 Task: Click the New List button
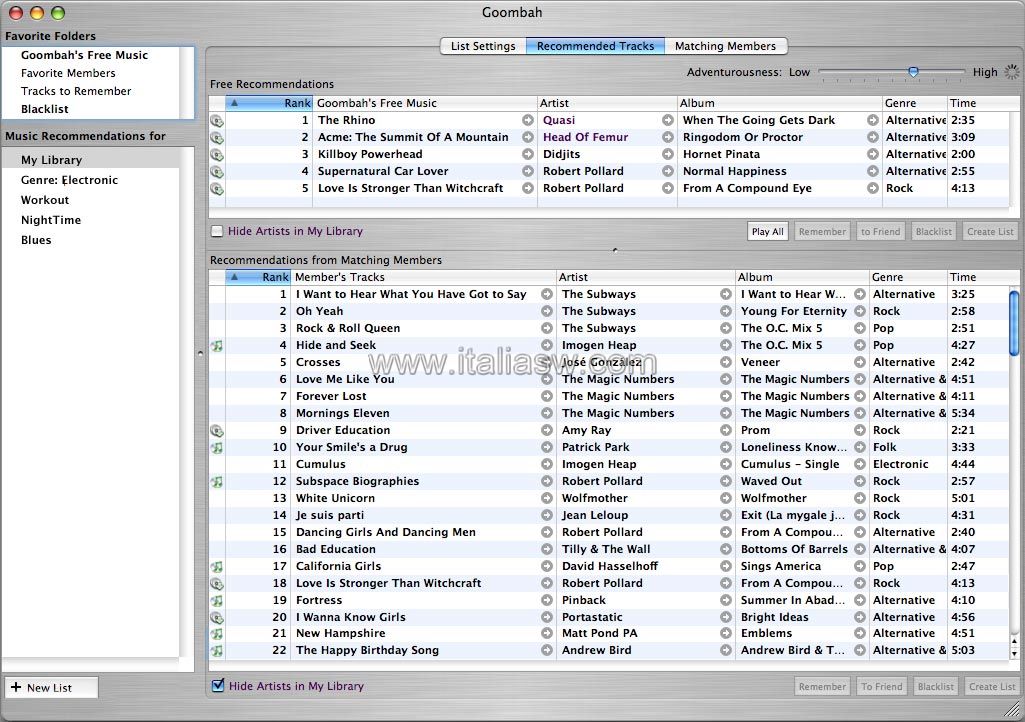point(51,688)
